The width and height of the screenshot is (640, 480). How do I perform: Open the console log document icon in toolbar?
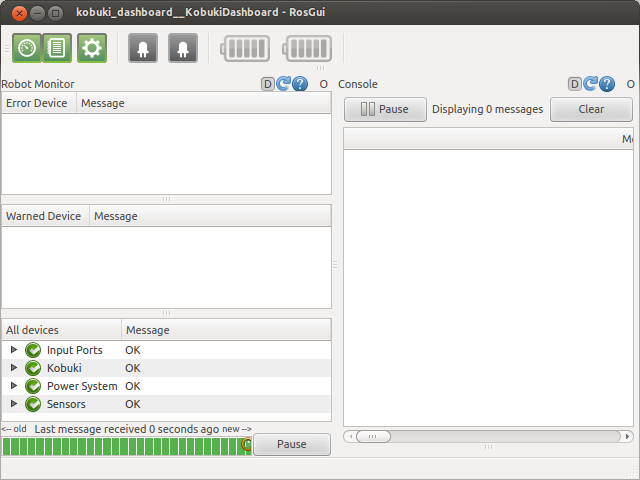(x=57, y=48)
